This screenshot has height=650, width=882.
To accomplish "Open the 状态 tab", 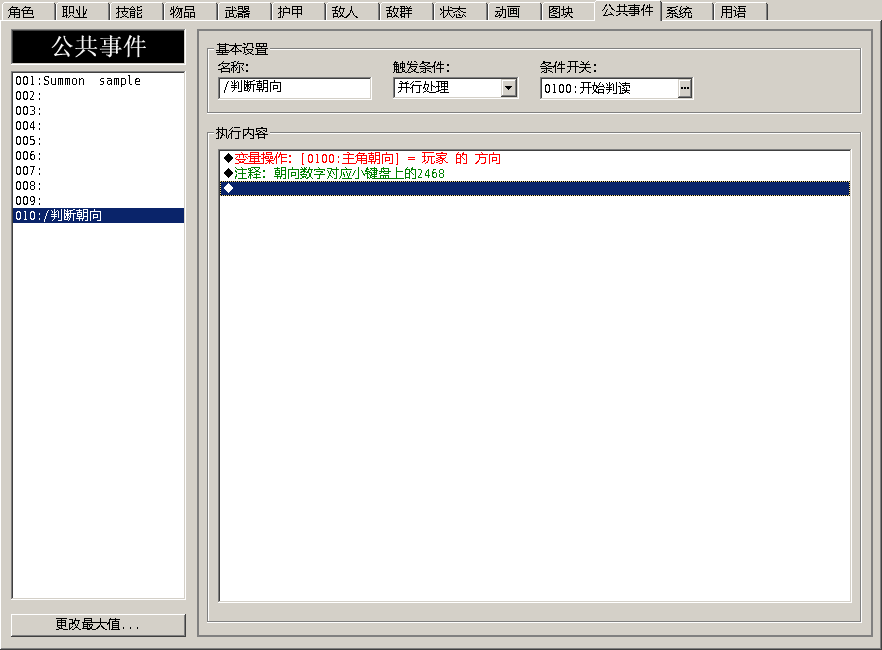I will tap(460, 12).
